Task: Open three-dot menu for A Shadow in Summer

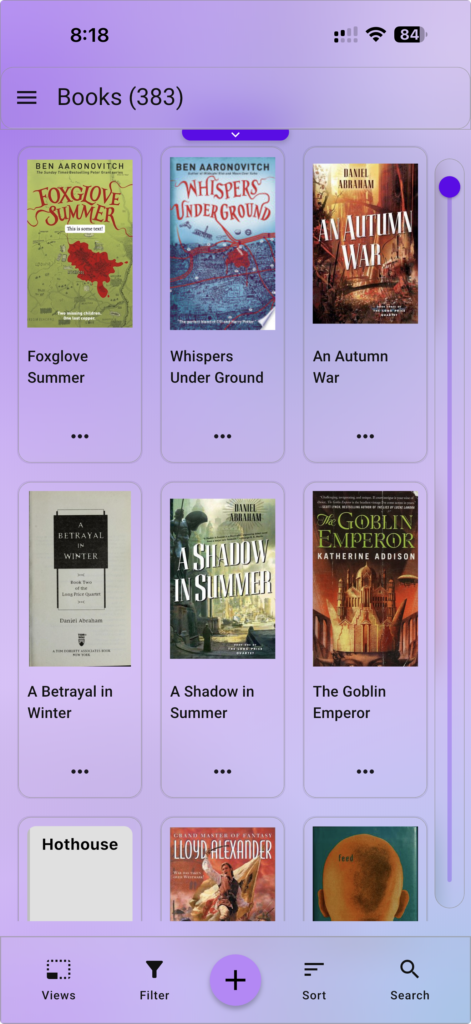Action: (x=223, y=771)
